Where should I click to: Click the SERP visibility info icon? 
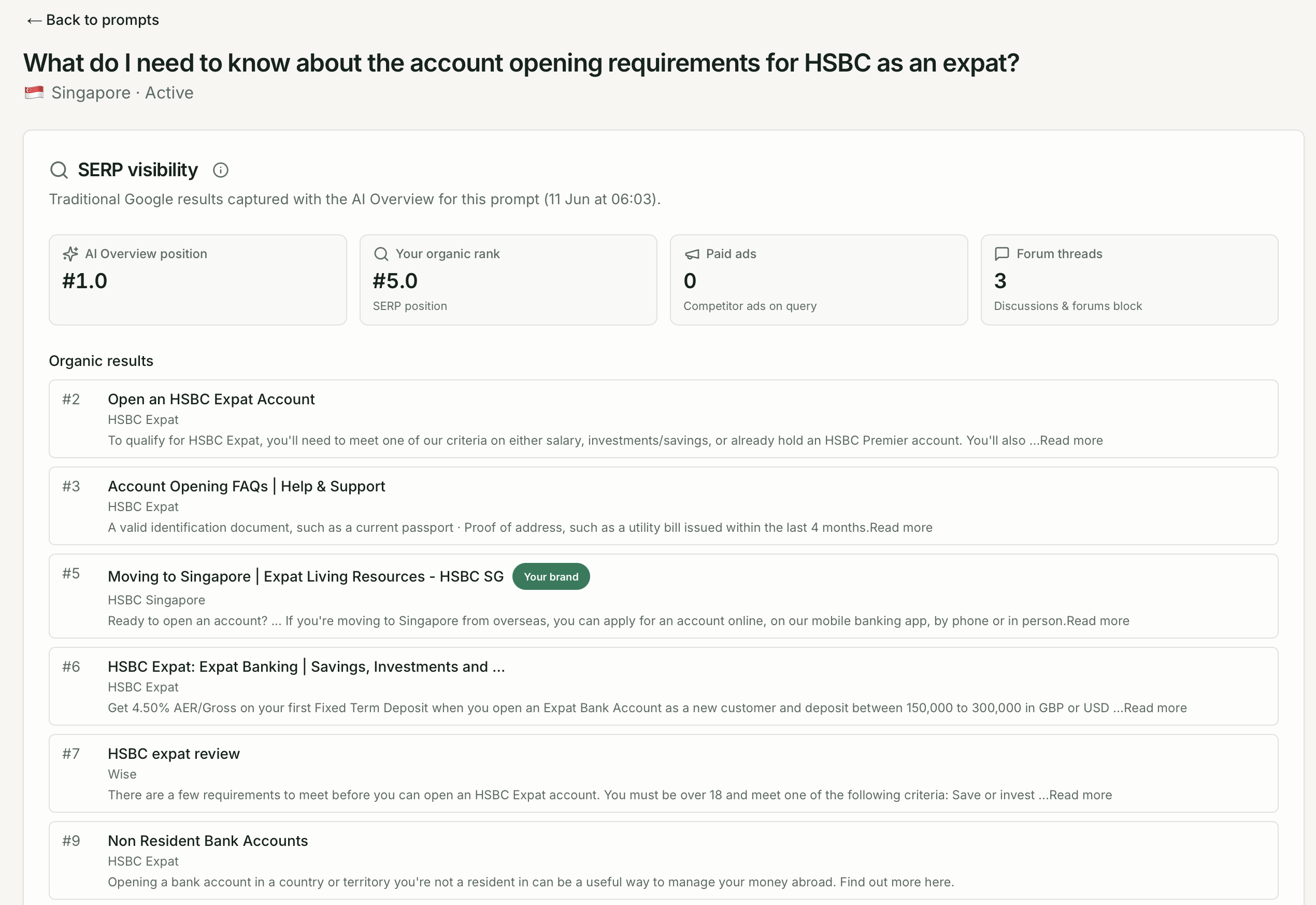tap(221, 170)
